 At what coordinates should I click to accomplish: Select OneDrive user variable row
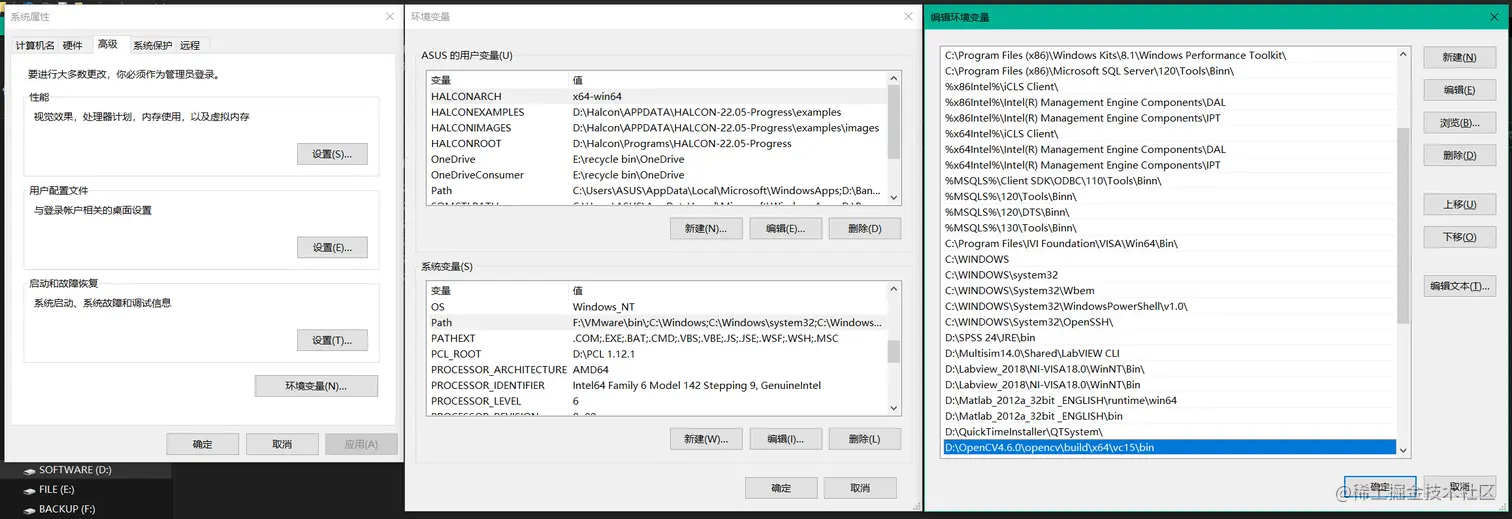point(656,159)
